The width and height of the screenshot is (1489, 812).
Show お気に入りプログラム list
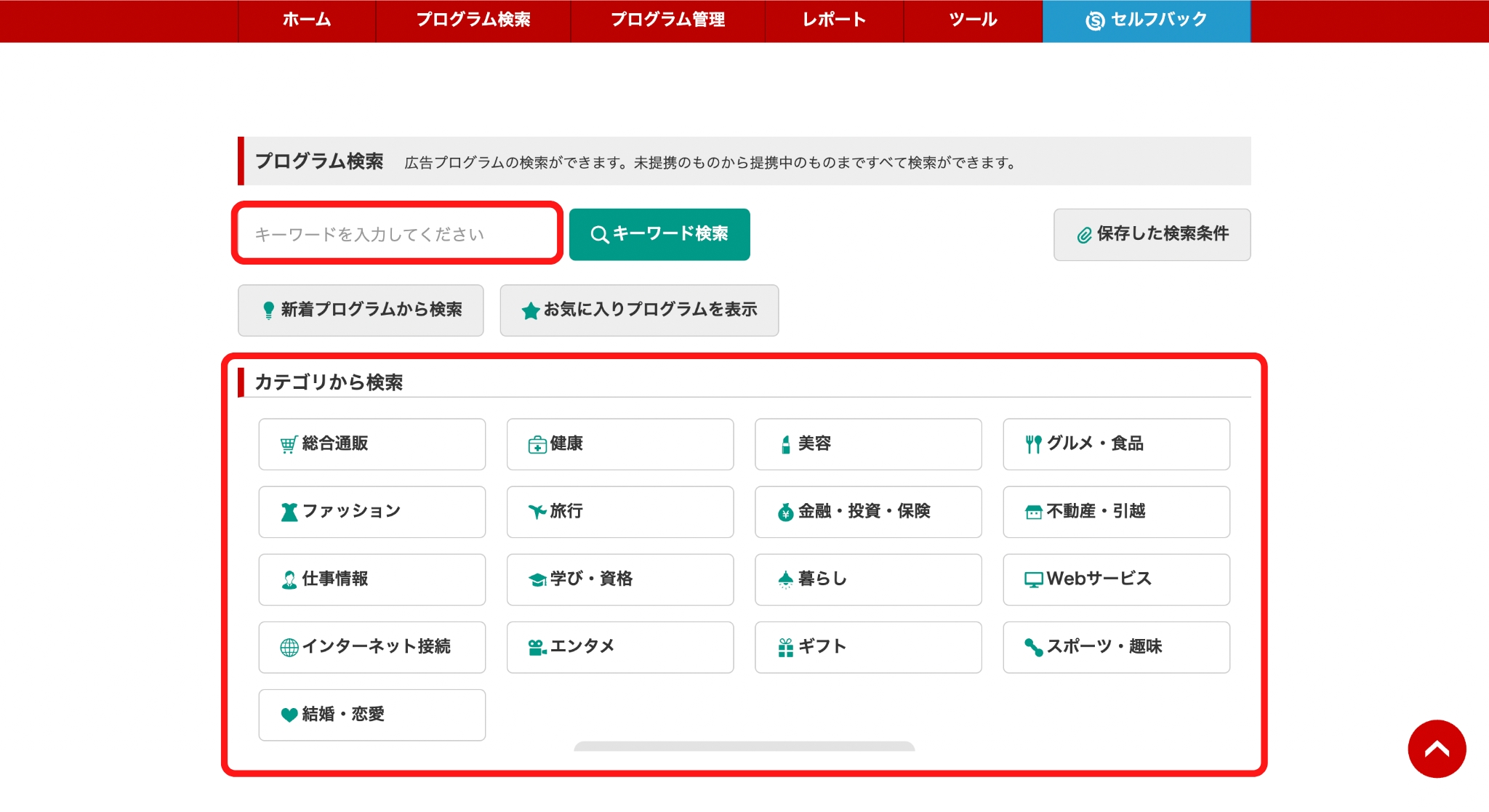coord(638,310)
